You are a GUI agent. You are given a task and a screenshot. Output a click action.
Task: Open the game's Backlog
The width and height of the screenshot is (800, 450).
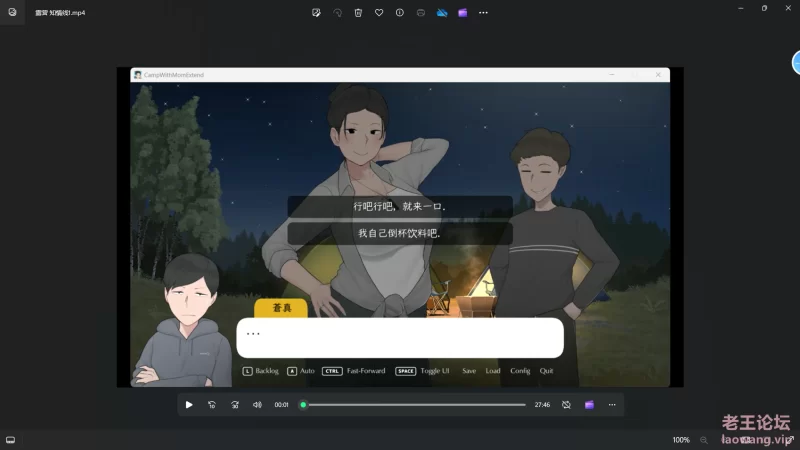point(267,371)
